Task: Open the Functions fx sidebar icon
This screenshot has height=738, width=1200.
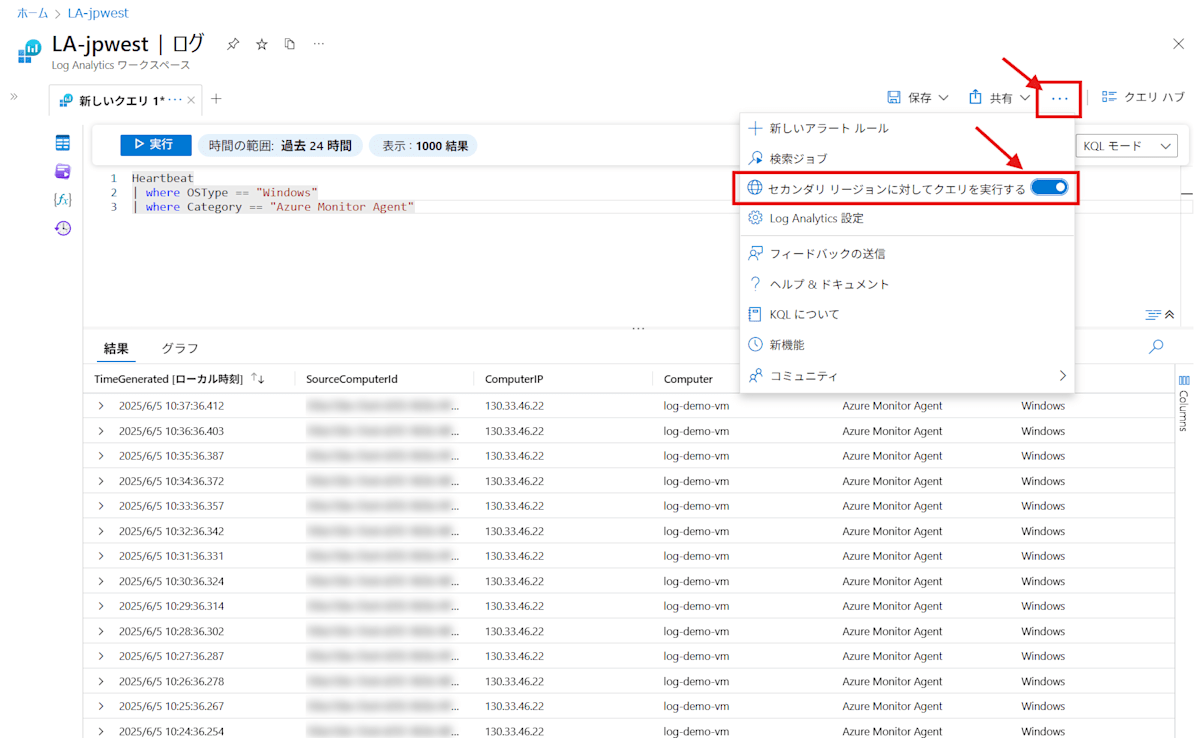Action: coord(62,200)
